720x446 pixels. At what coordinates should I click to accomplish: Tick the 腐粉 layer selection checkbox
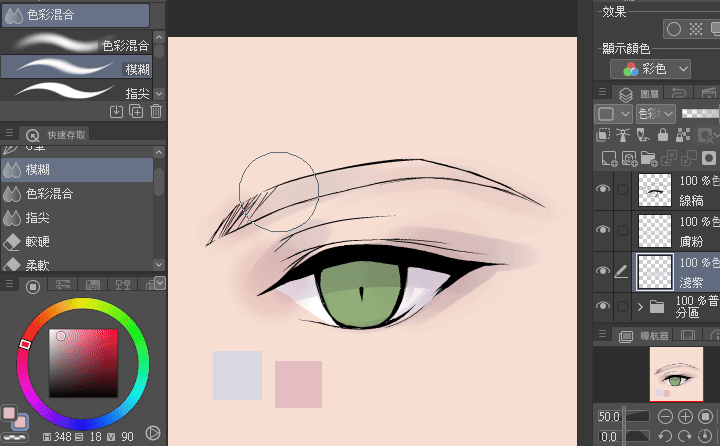coord(623,230)
